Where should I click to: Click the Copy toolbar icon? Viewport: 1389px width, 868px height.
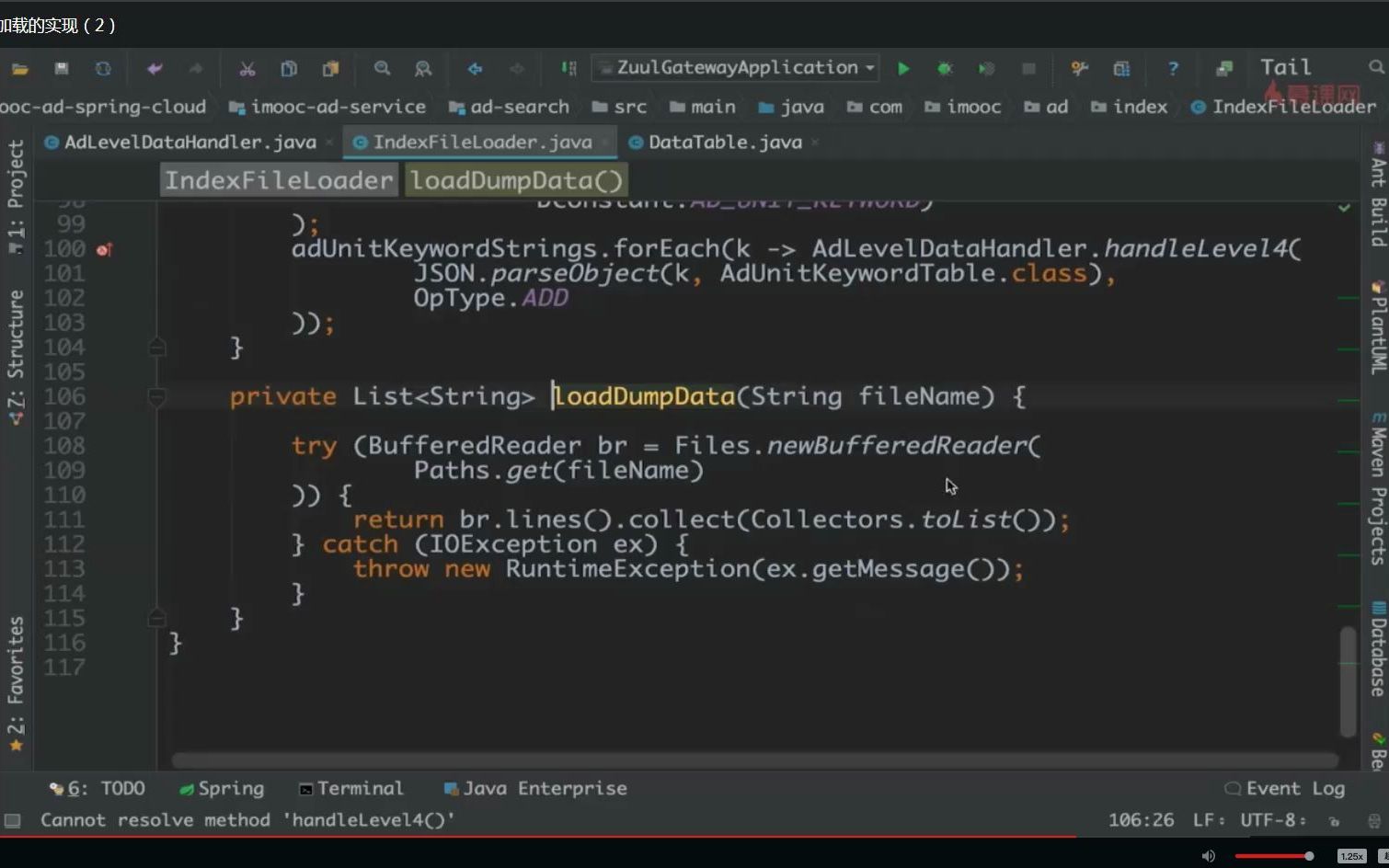[289, 69]
